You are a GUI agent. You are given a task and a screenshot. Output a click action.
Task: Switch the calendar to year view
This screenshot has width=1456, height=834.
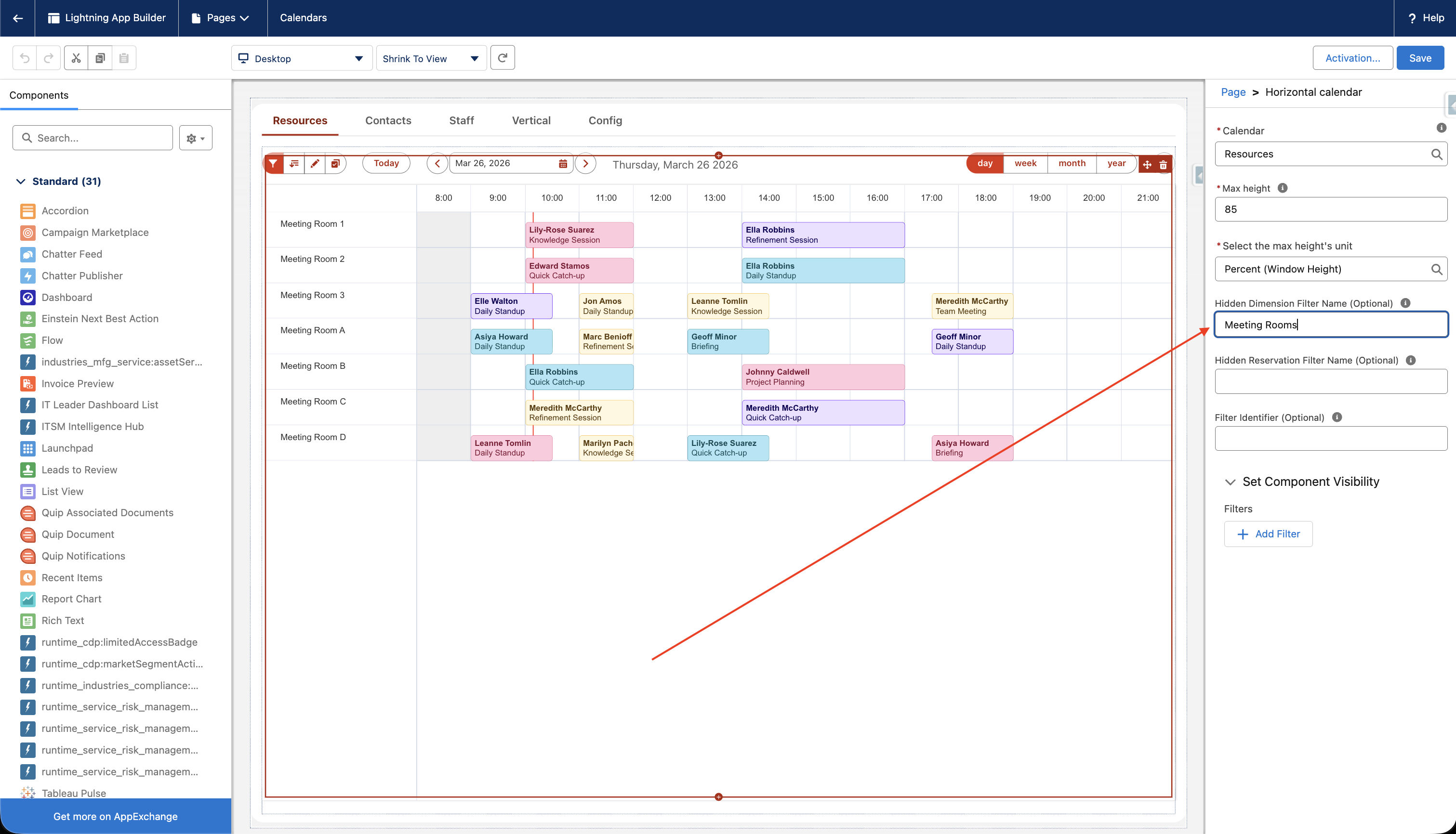click(x=1116, y=163)
